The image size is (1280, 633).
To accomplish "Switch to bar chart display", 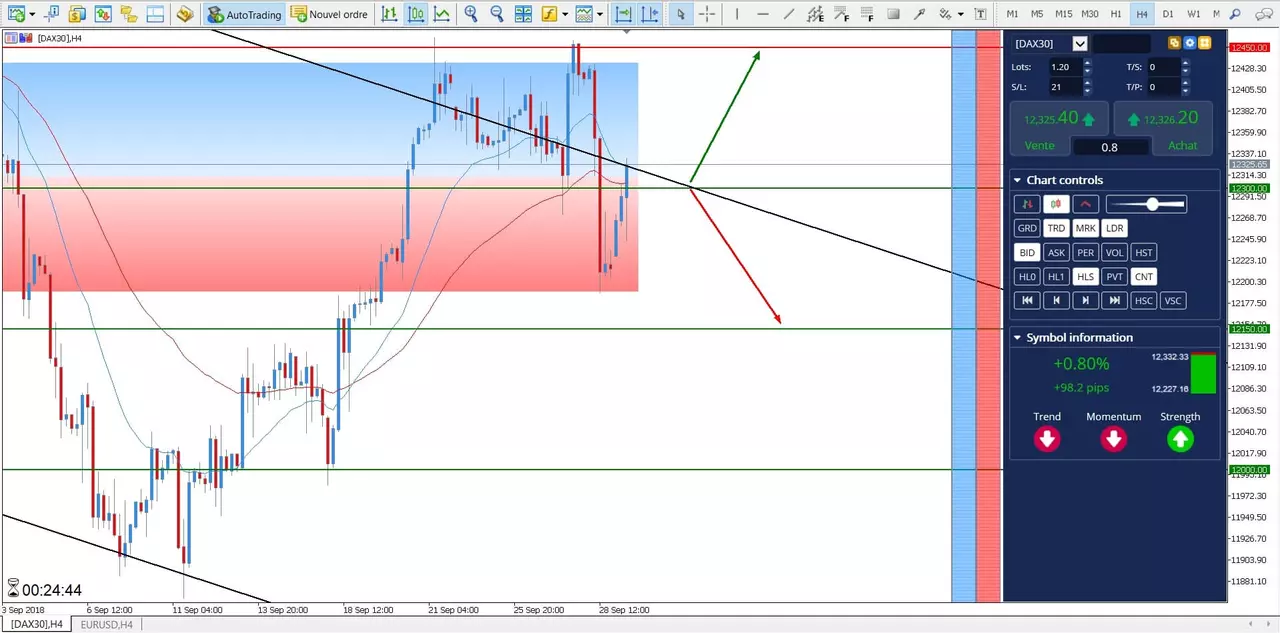I will tap(389, 14).
